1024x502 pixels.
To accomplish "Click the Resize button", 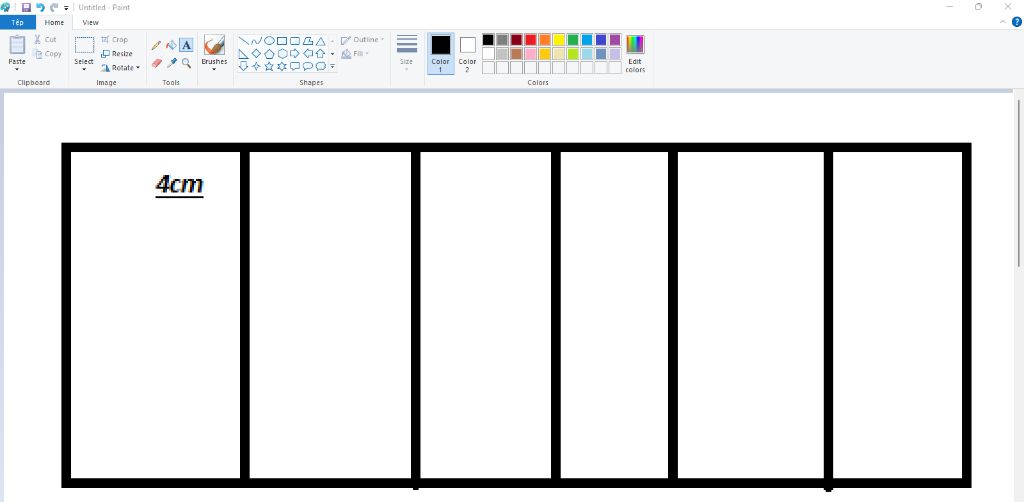I will point(117,54).
